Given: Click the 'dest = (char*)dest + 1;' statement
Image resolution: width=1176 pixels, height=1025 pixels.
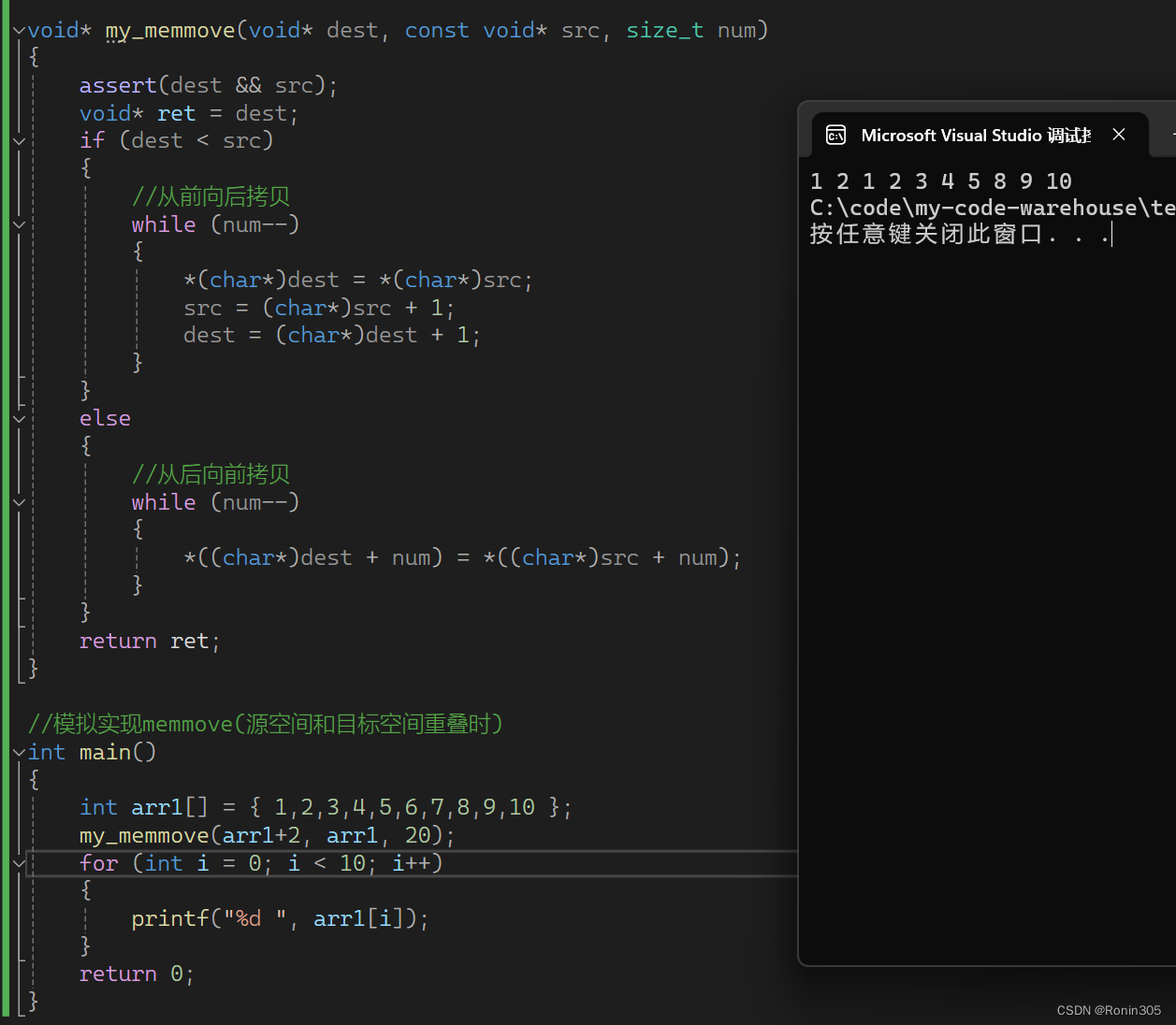Looking at the screenshot, I should click(x=331, y=336).
